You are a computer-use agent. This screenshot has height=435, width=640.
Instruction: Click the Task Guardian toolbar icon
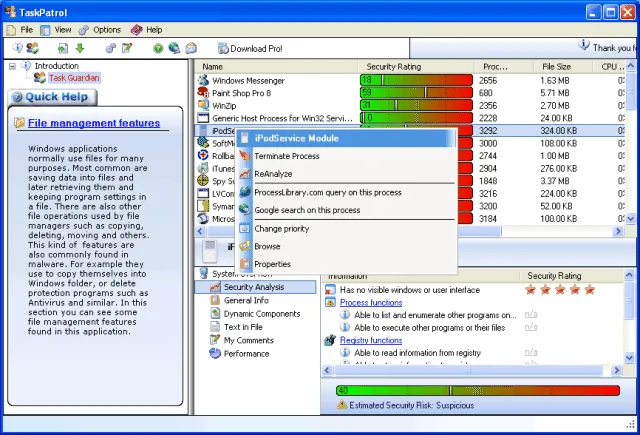33,48
